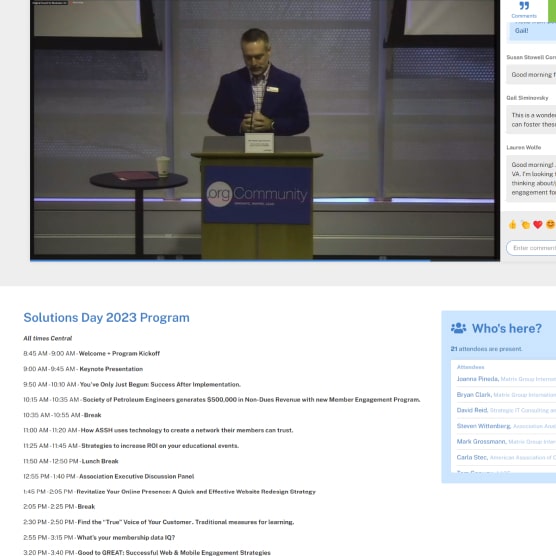Select attendee David Reid in the list
The image size is (556, 556).
coord(506,410)
